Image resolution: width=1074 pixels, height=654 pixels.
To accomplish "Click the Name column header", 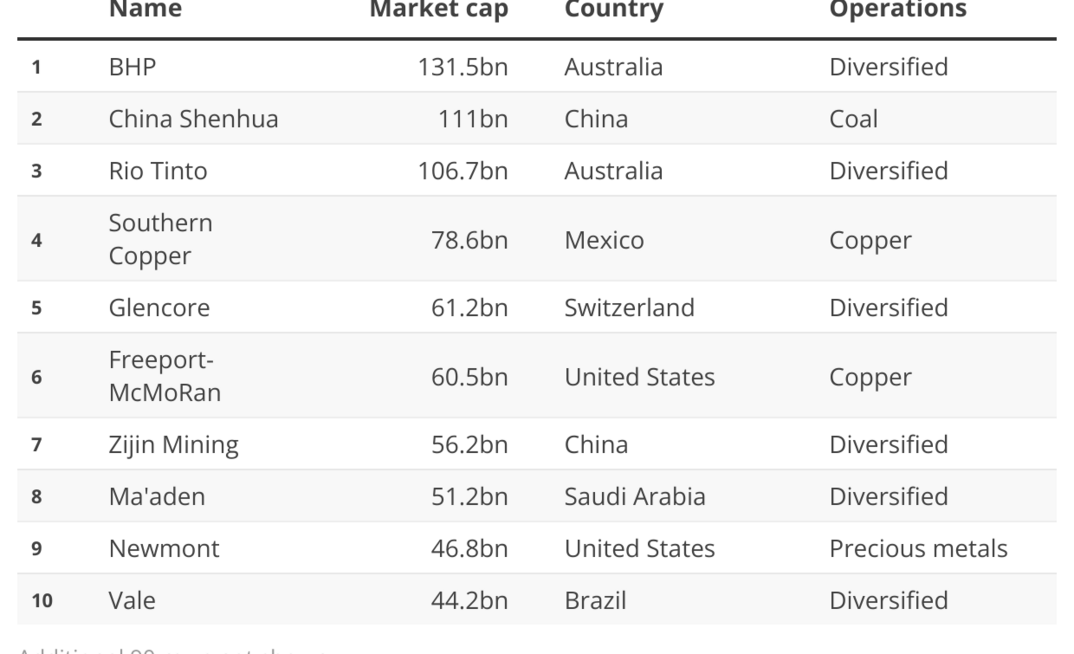I will (x=145, y=10).
